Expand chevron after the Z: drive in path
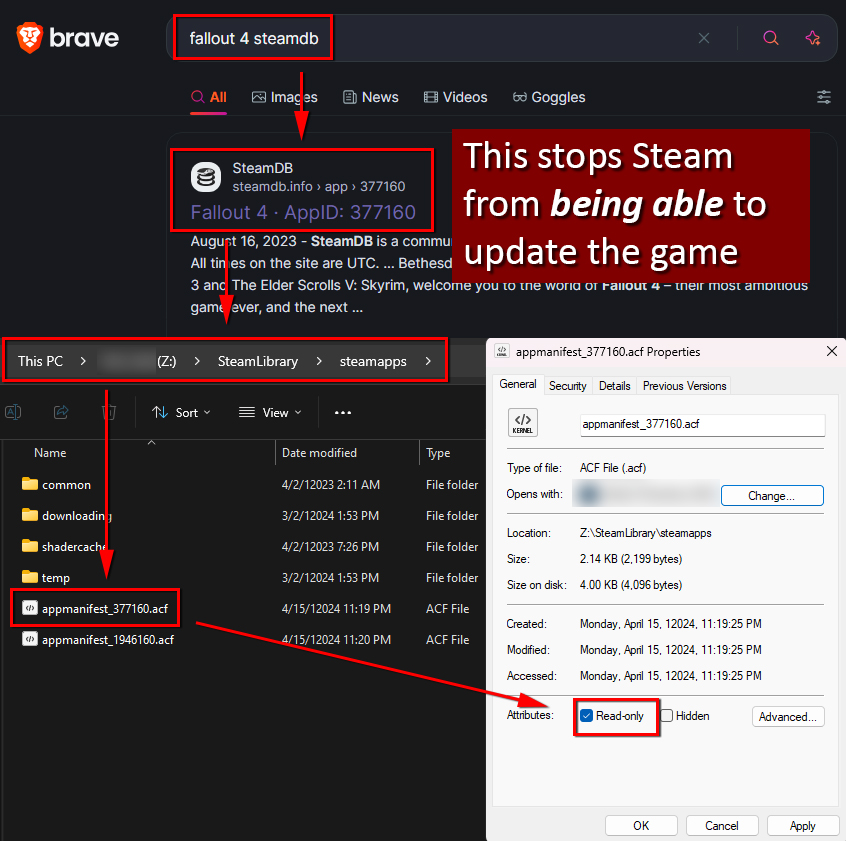The height and width of the screenshot is (841, 846). click(197, 361)
